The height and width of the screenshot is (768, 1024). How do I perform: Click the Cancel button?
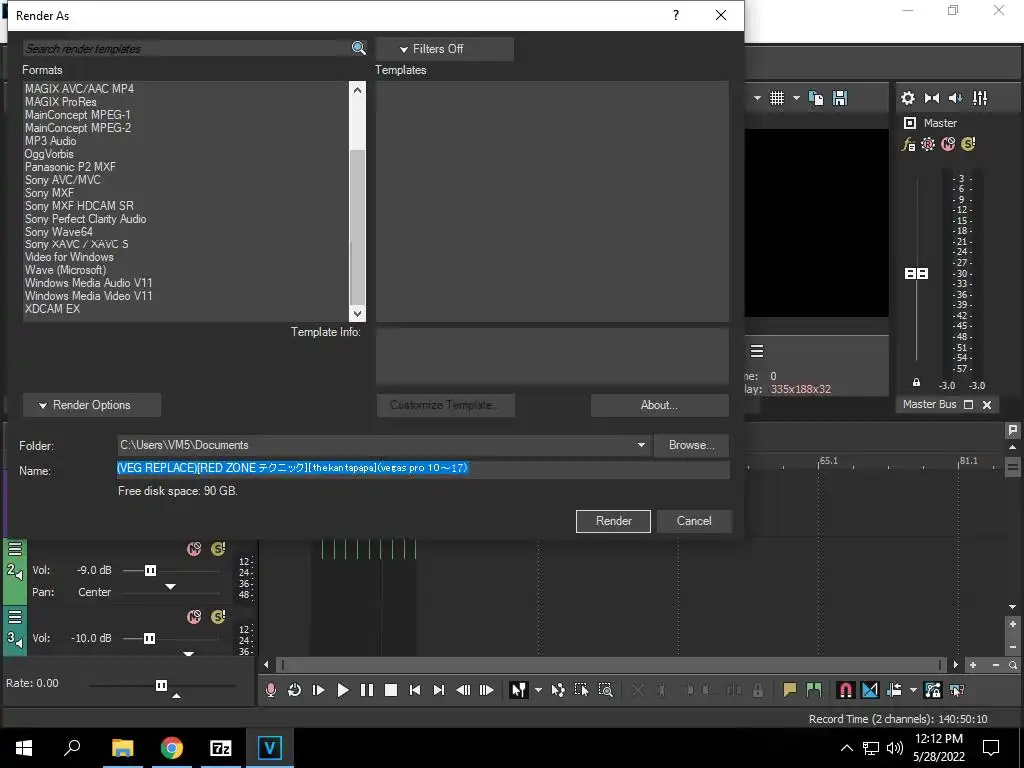tap(694, 521)
